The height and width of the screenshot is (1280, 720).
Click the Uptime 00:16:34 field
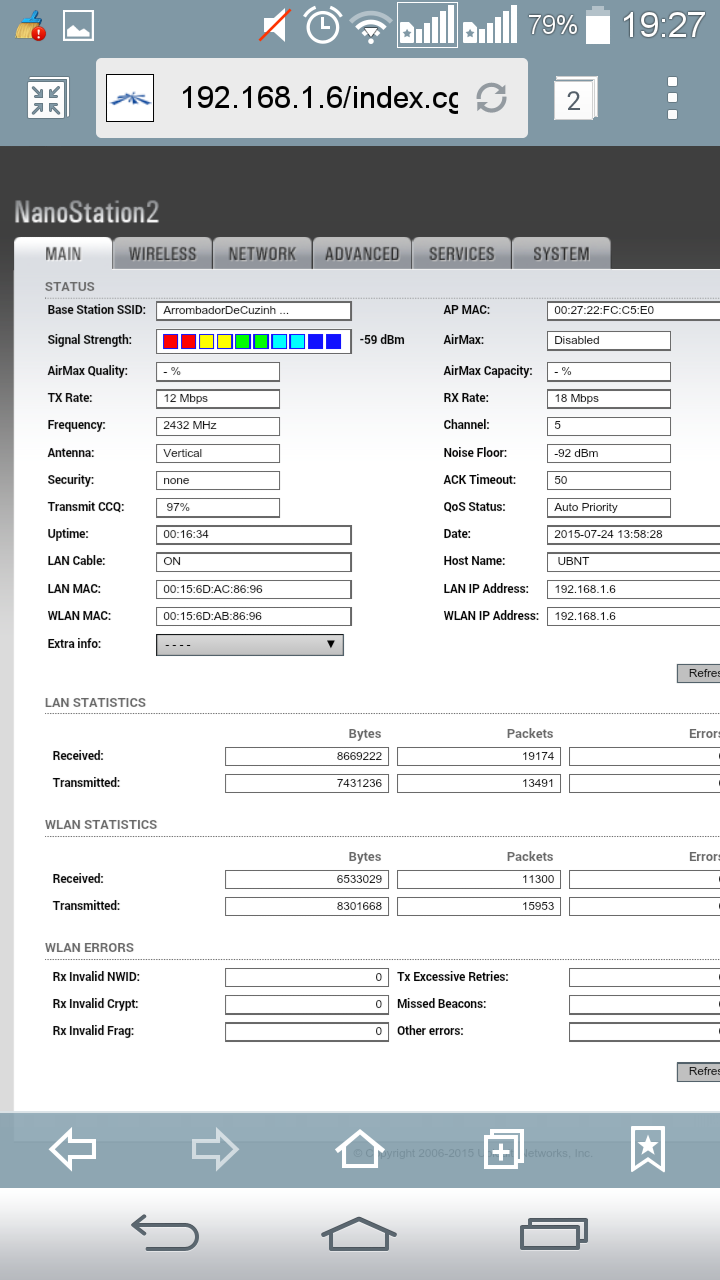click(254, 534)
